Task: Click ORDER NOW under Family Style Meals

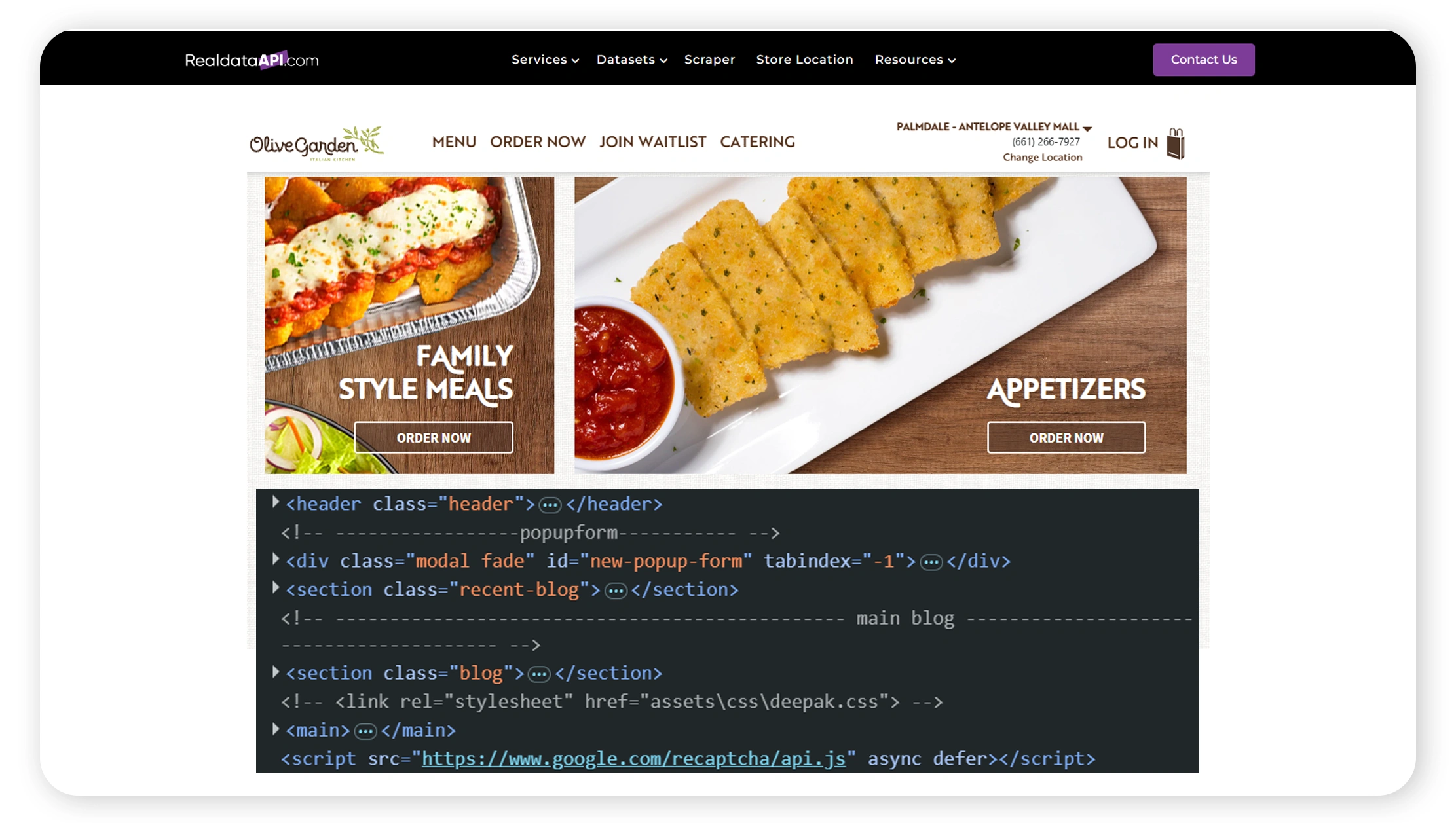Action: (433, 437)
